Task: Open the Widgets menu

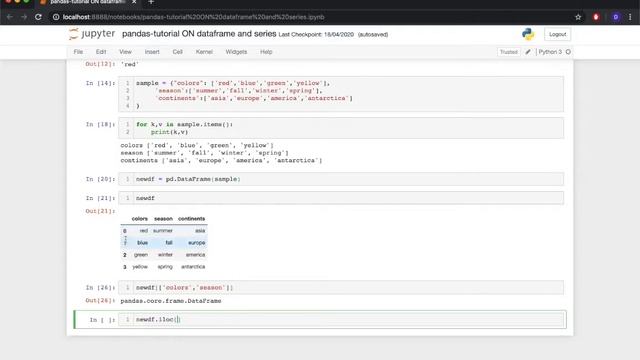Action: click(236, 52)
